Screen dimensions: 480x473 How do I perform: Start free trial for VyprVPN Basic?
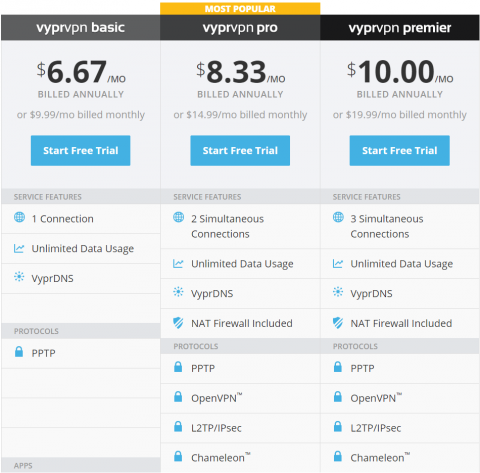(81, 150)
